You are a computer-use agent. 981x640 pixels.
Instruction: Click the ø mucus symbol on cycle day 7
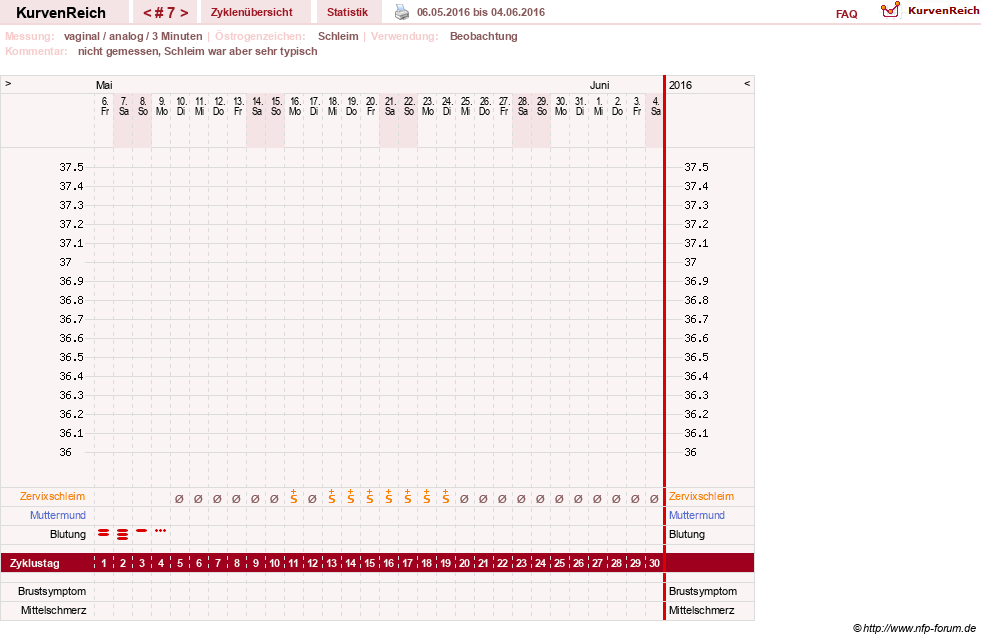click(x=217, y=499)
